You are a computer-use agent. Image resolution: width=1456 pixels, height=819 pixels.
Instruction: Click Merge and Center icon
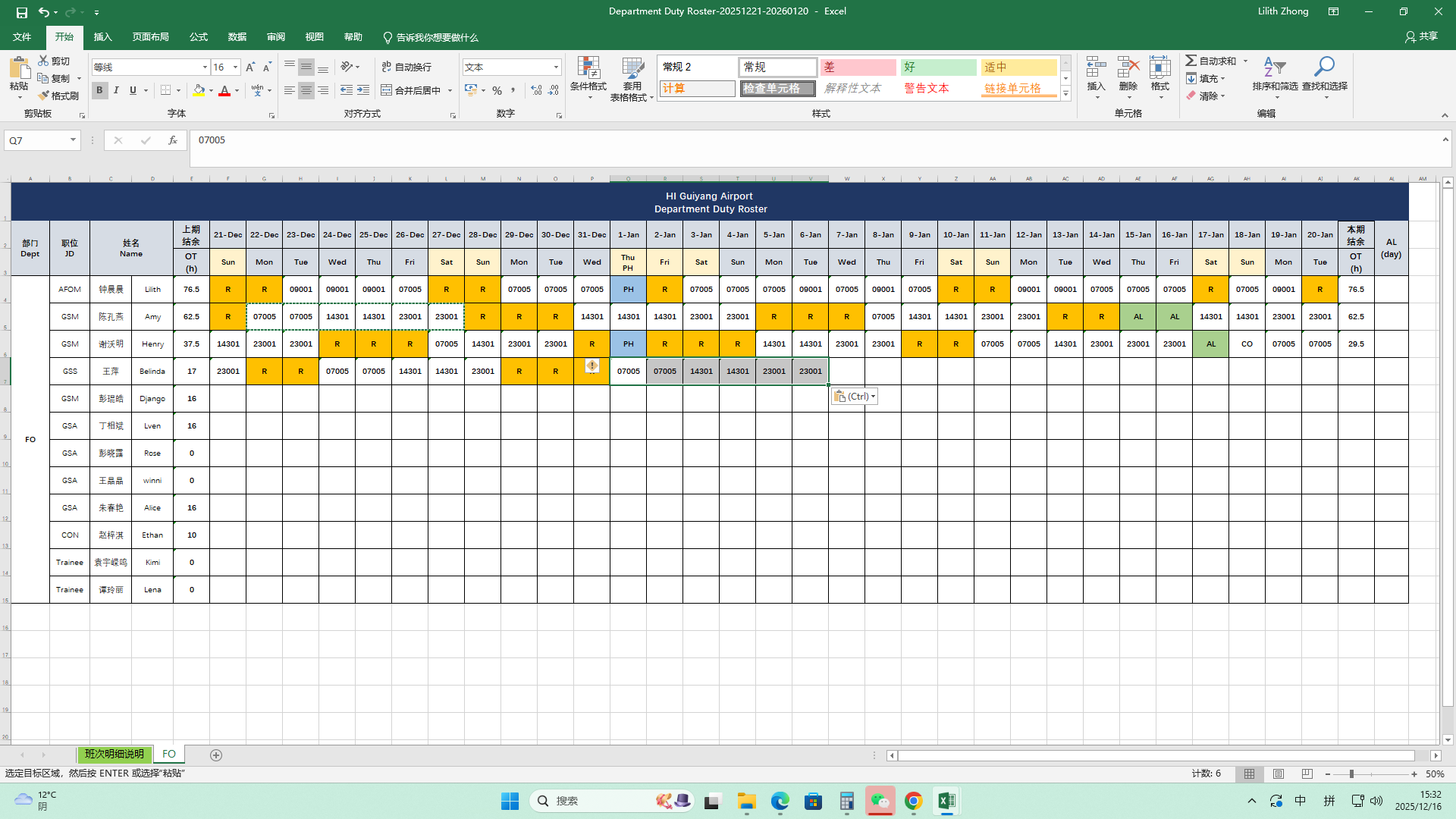387,90
